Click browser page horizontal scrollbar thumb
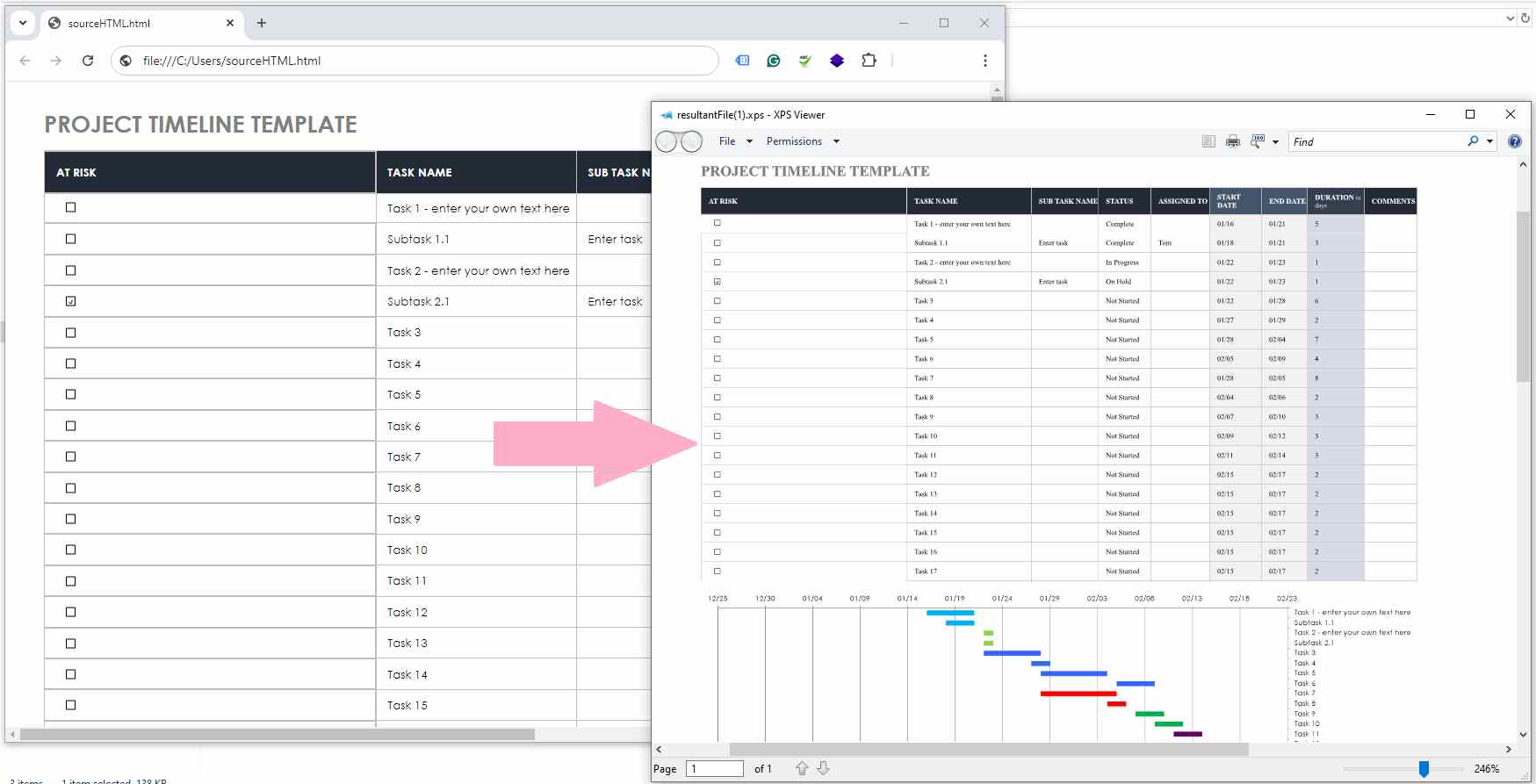Screen dimensions: 1536x784 (x=277, y=734)
